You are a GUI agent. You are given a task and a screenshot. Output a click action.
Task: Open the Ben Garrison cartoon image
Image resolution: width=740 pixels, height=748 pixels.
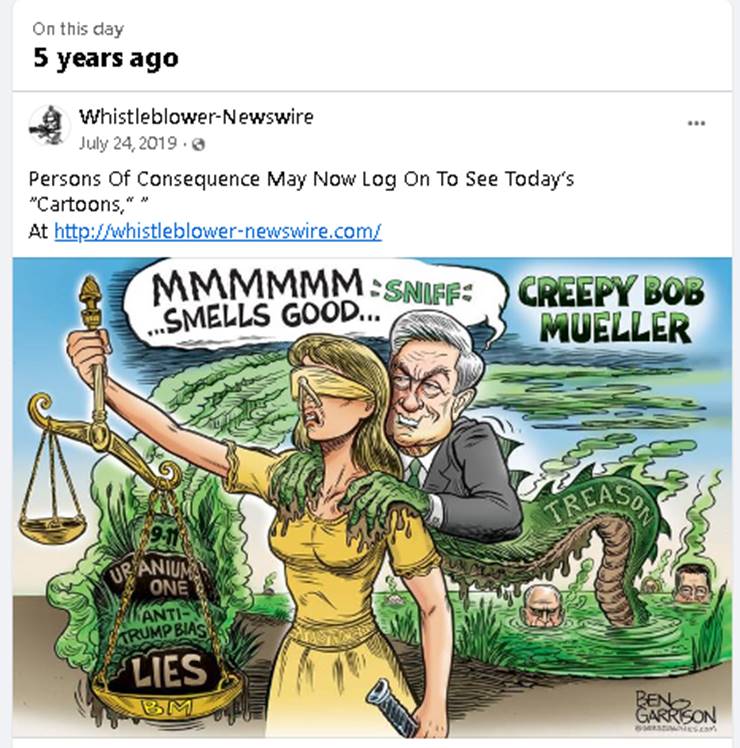372,497
